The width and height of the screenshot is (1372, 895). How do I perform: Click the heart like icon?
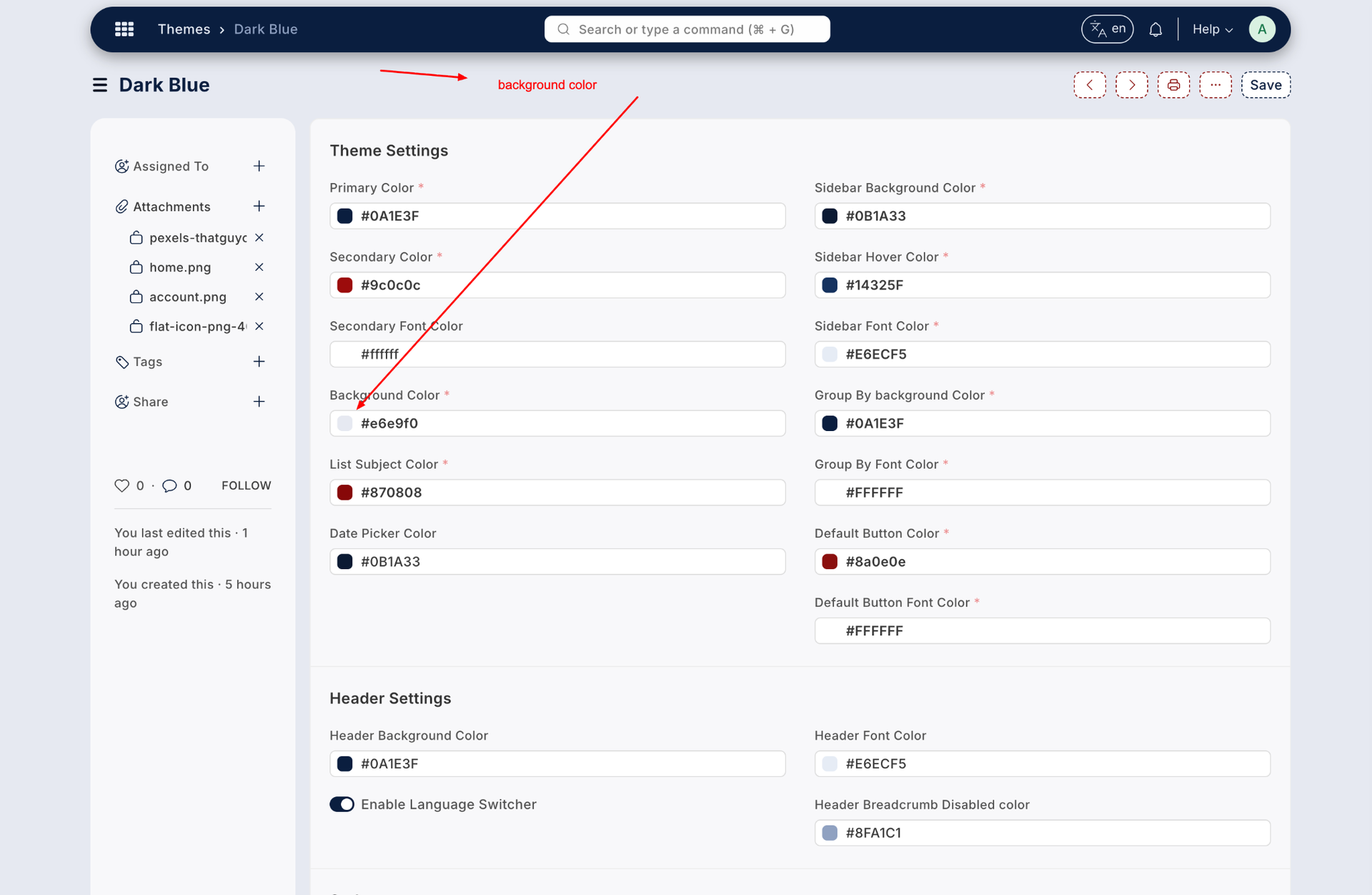(121, 485)
